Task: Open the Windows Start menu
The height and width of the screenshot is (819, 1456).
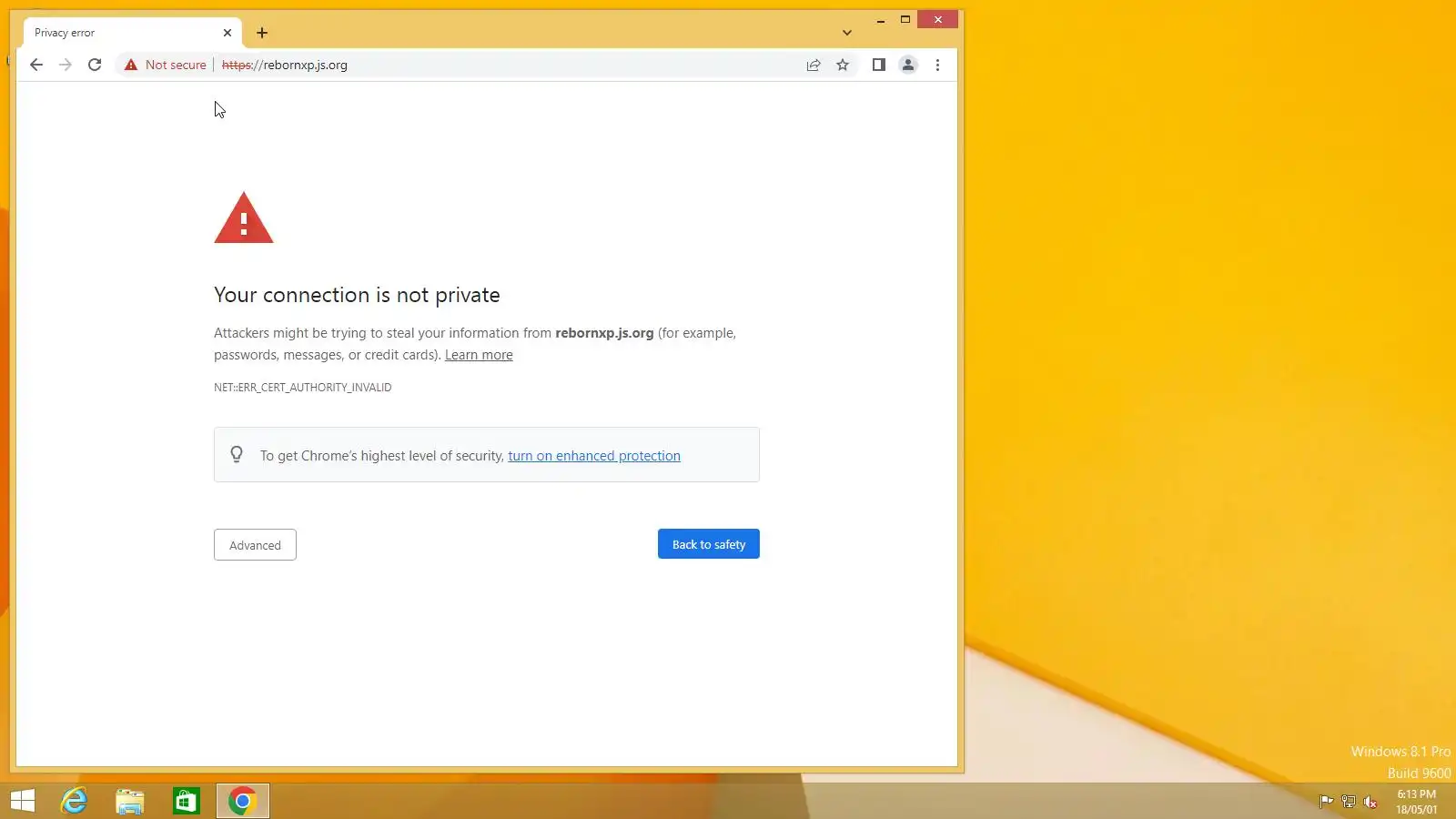Action: [x=23, y=801]
